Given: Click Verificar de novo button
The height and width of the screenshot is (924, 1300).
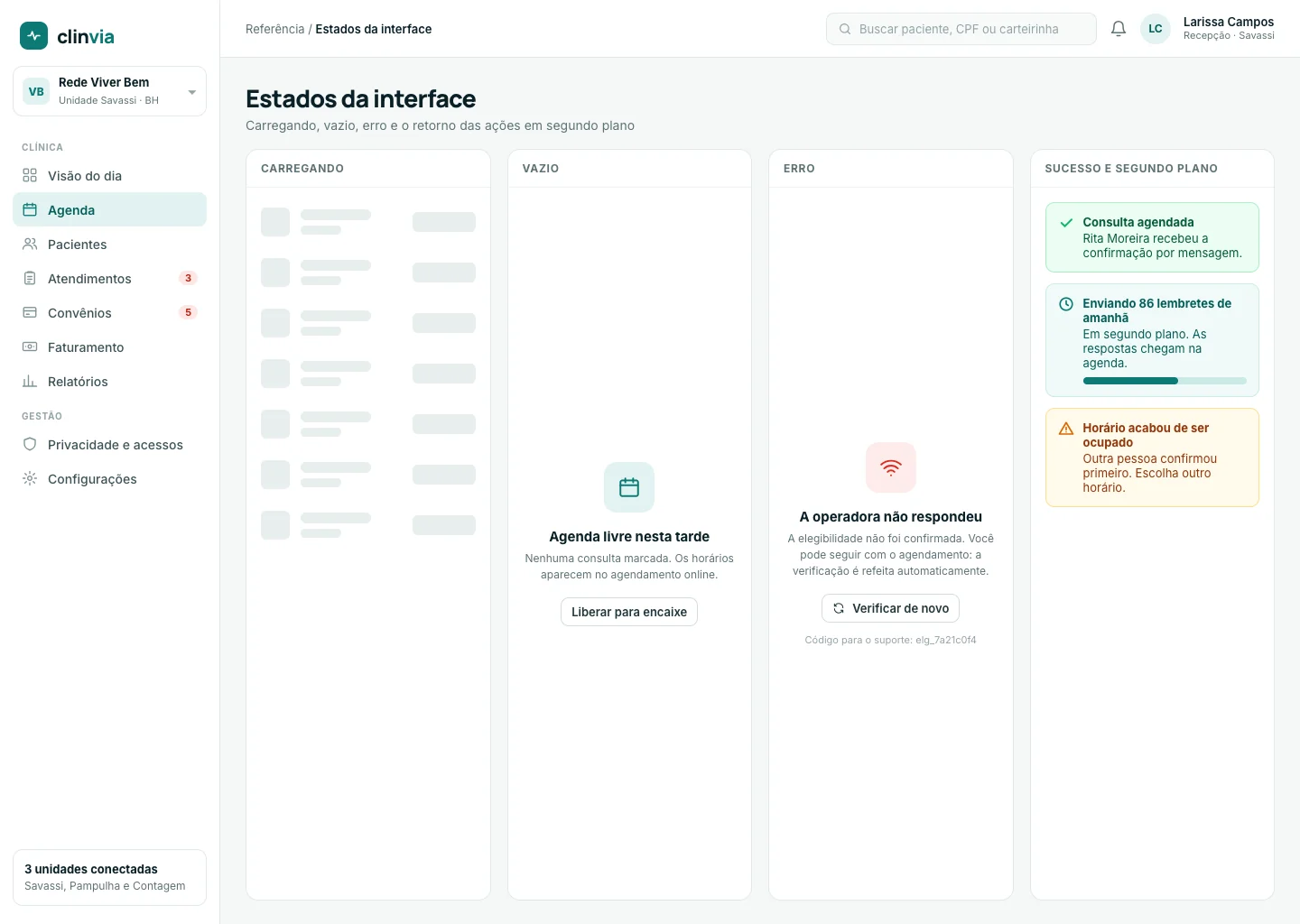Looking at the screenshot, I should [x=891, y=608].
